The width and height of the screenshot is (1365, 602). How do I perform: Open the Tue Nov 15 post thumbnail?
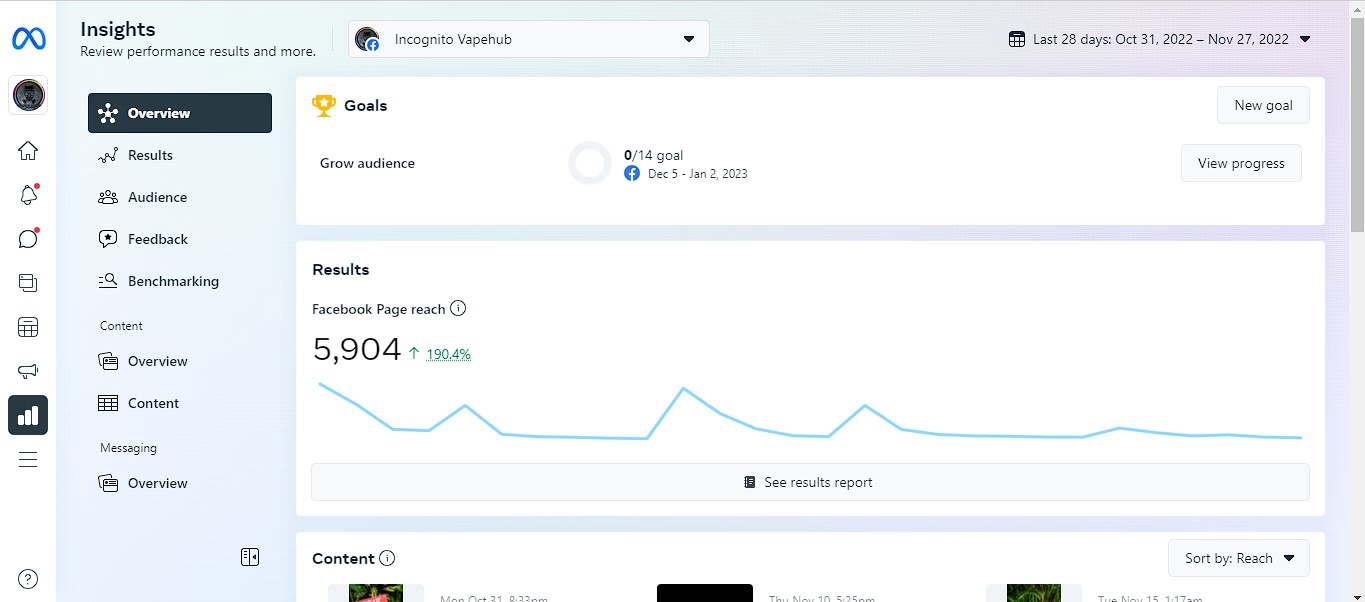tap(1034, 593)
